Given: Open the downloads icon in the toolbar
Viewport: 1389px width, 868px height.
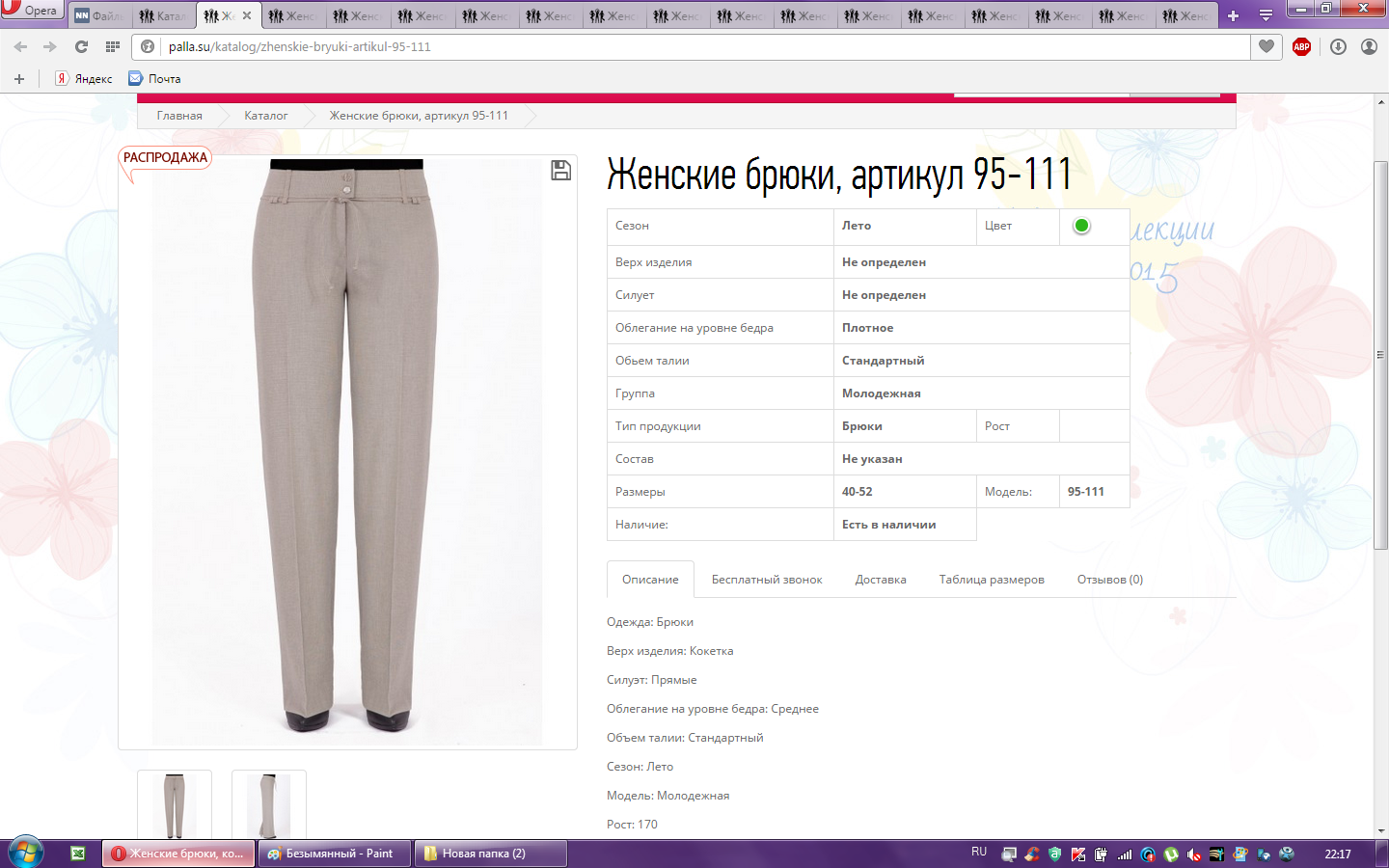Looking at the screenshot, I should point(1338,46).
